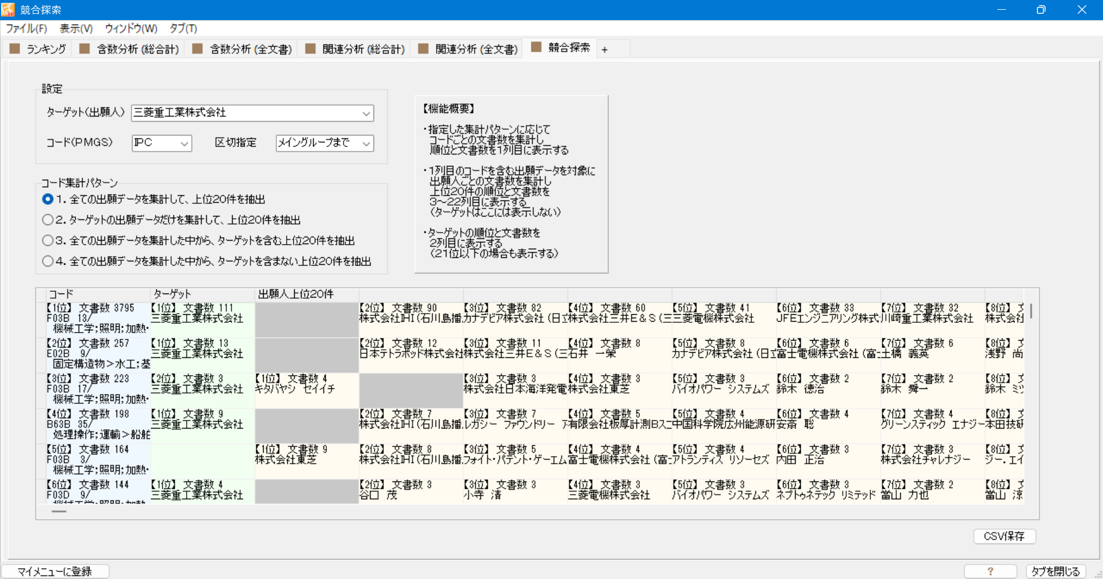Image resolution: width=1103 pixels, height=579 pixels.
Task: Click cell 【4位】 文書数 60 株式会社三井E&S
Action: [x=619, y=319]
